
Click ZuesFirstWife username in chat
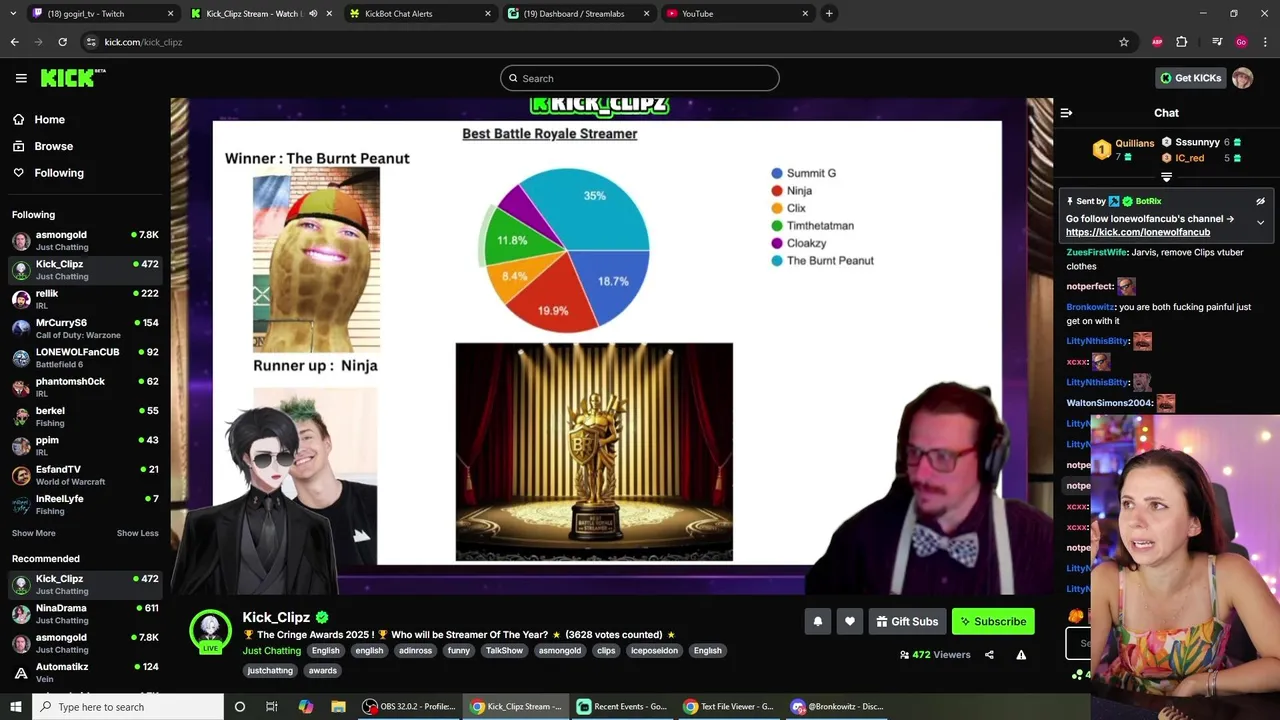pos(1096,252)
